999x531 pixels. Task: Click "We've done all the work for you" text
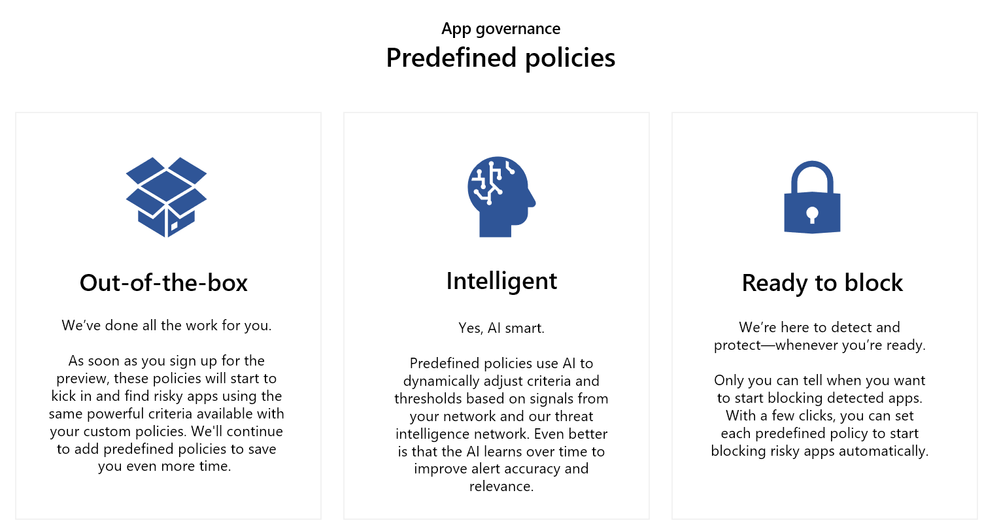[x=166, y=326]
